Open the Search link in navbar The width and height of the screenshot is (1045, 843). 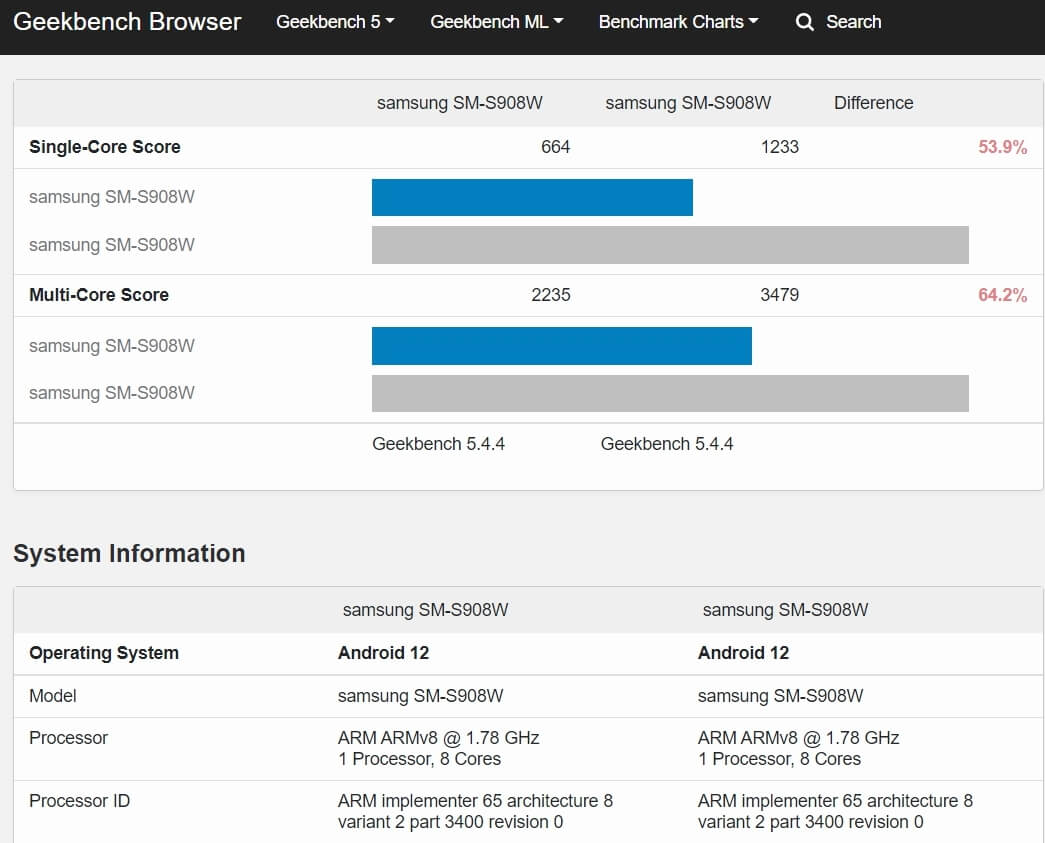pos(853,21)
